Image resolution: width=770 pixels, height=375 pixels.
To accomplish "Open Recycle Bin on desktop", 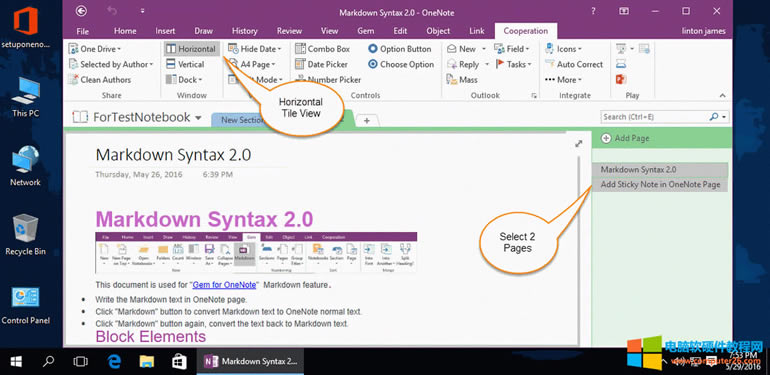I will pyautogui.click(x=26, y=235).
